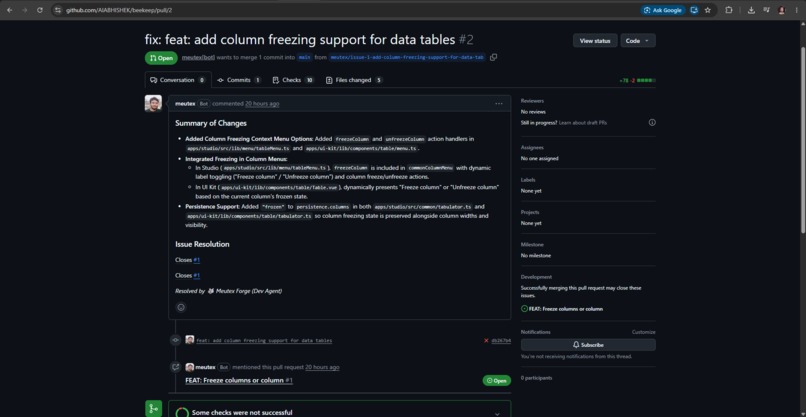Click the commit node icon in timeline
This screenshot has width=806, height=417.
pos(175,340)
